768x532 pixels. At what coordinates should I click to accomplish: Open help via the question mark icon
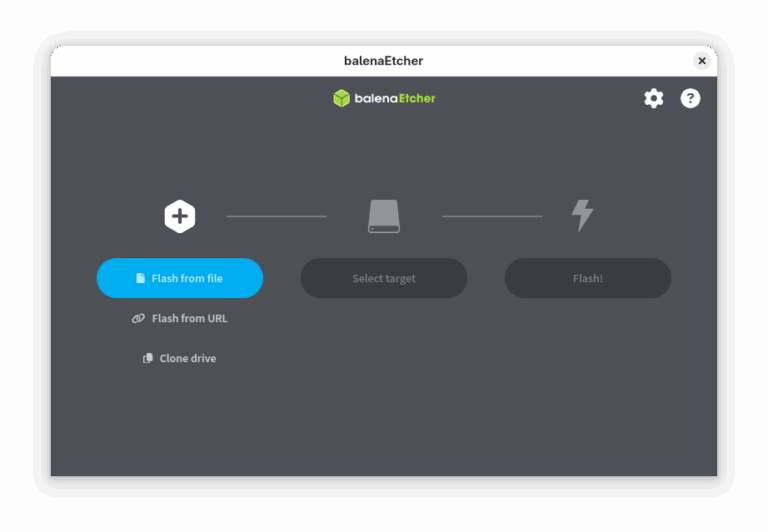click(x=690, y=98)
